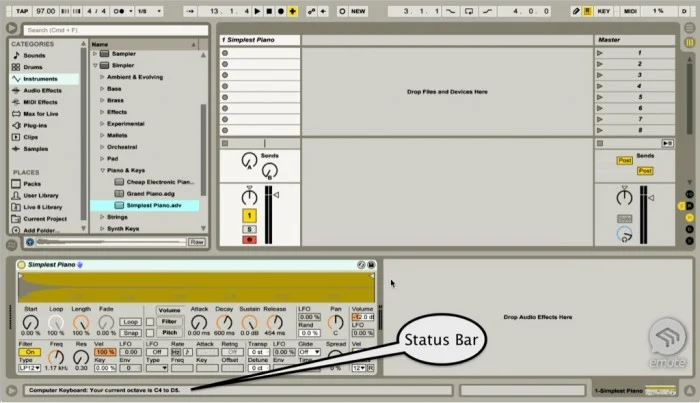The height and width of the screenshot is (403, 700).
Task: Toggle the yellow Overdub plus button
Action: pos(292,11)
